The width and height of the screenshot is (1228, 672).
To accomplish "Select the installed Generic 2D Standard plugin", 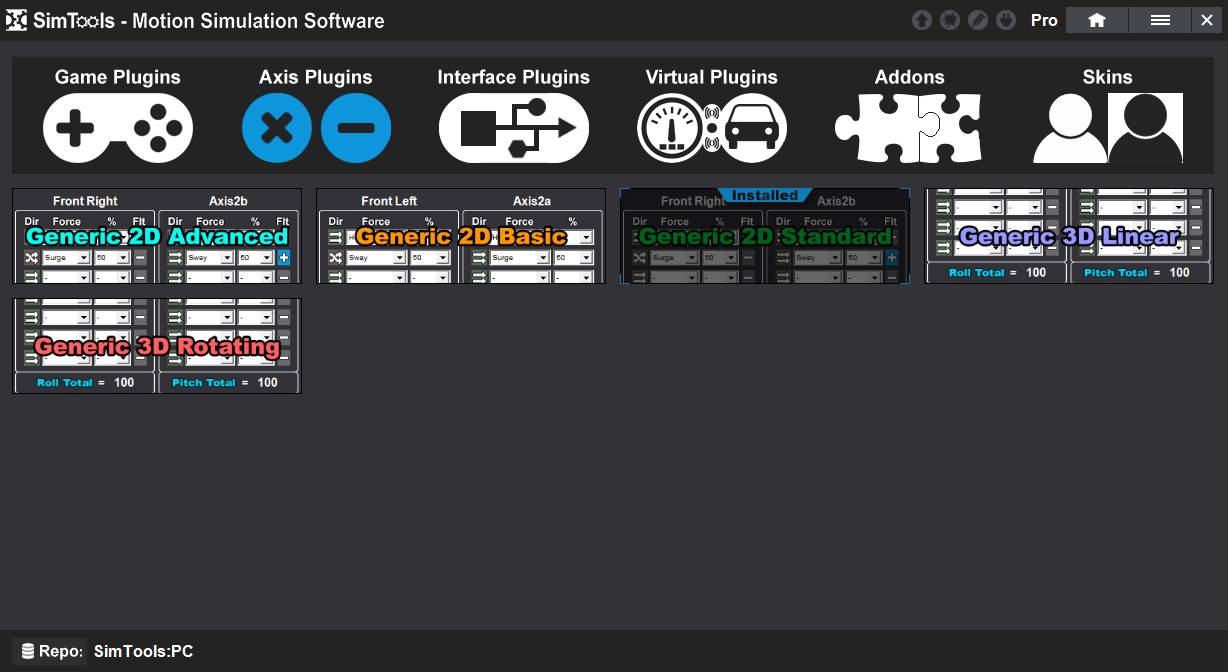I will tap(765, 236).
